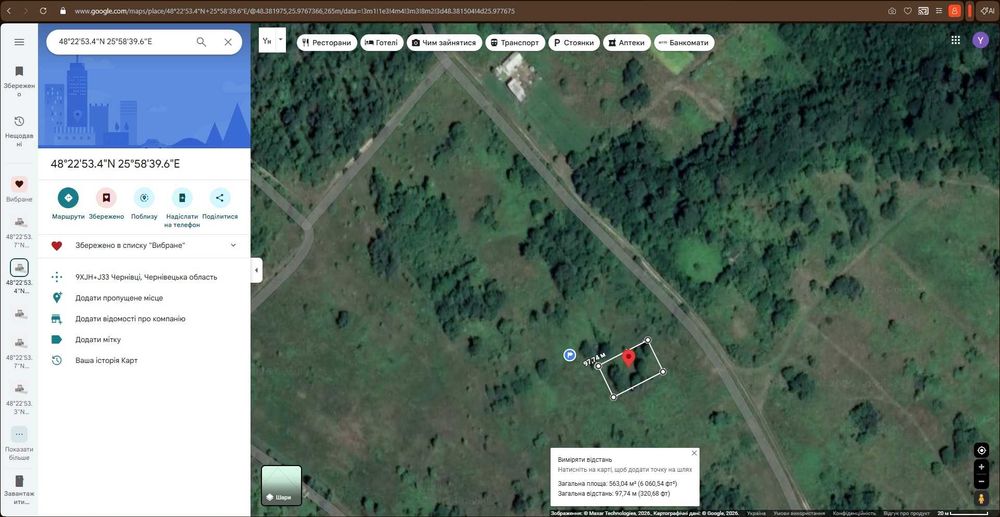The width and height of the screenshot is (1000, 517).
Task: Click the Маршрути directions button
Action: click(68, 204)
